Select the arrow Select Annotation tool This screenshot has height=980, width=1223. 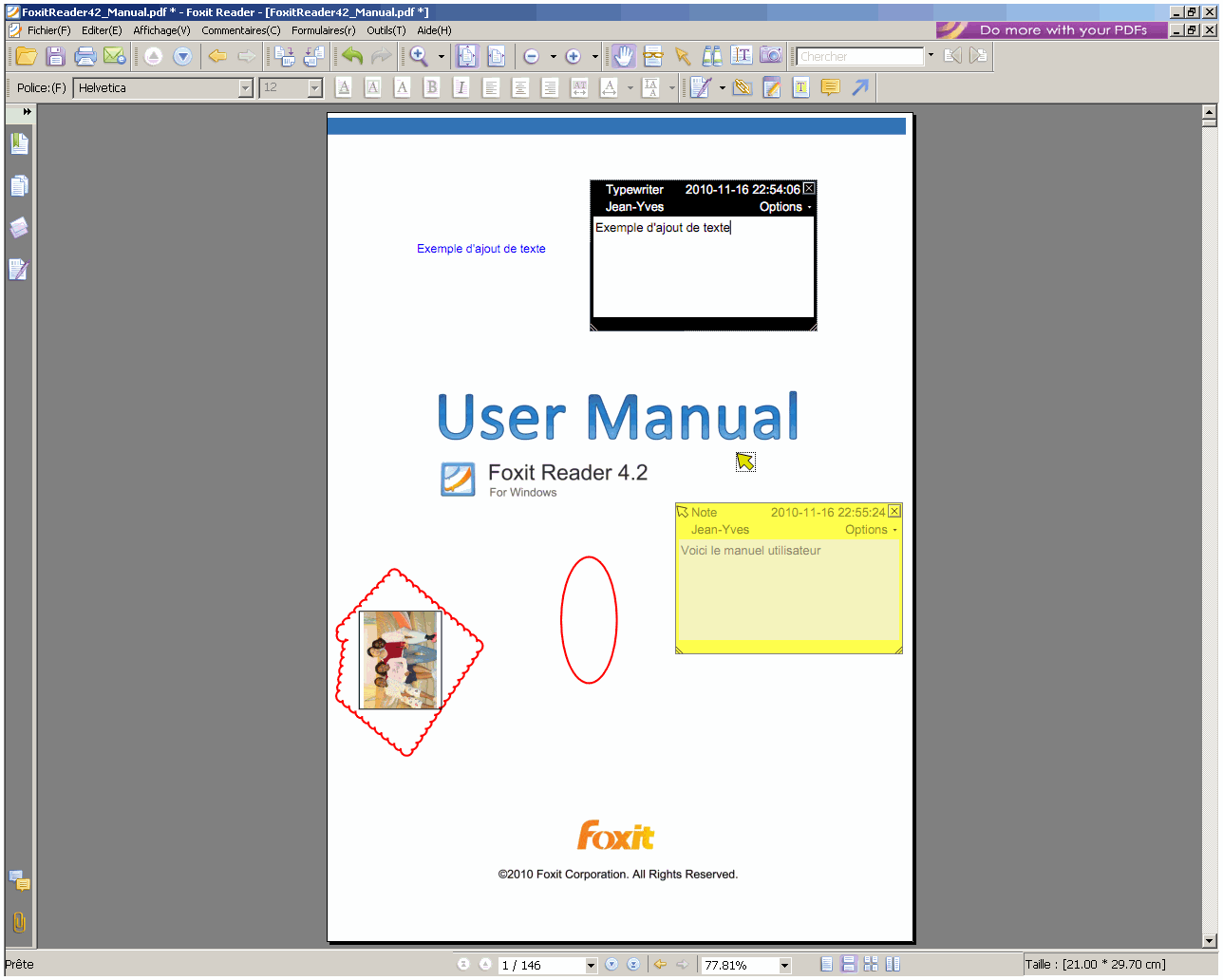683,56
